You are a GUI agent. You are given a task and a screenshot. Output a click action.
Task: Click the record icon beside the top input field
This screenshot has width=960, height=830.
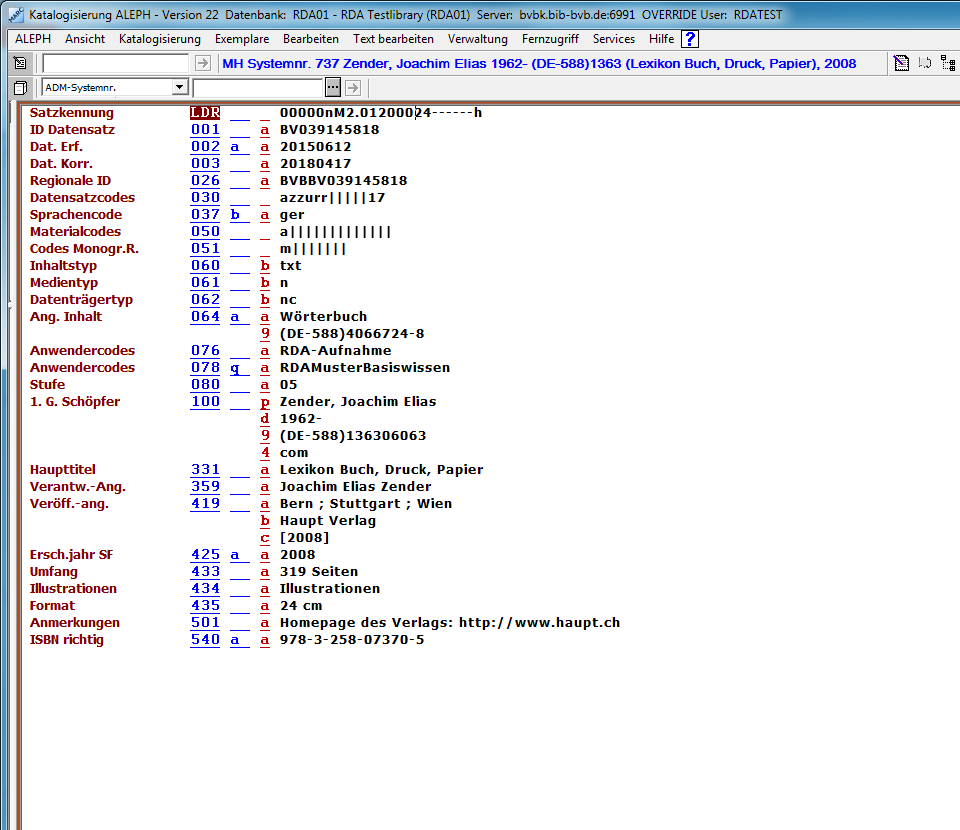(x=20, y=64)
